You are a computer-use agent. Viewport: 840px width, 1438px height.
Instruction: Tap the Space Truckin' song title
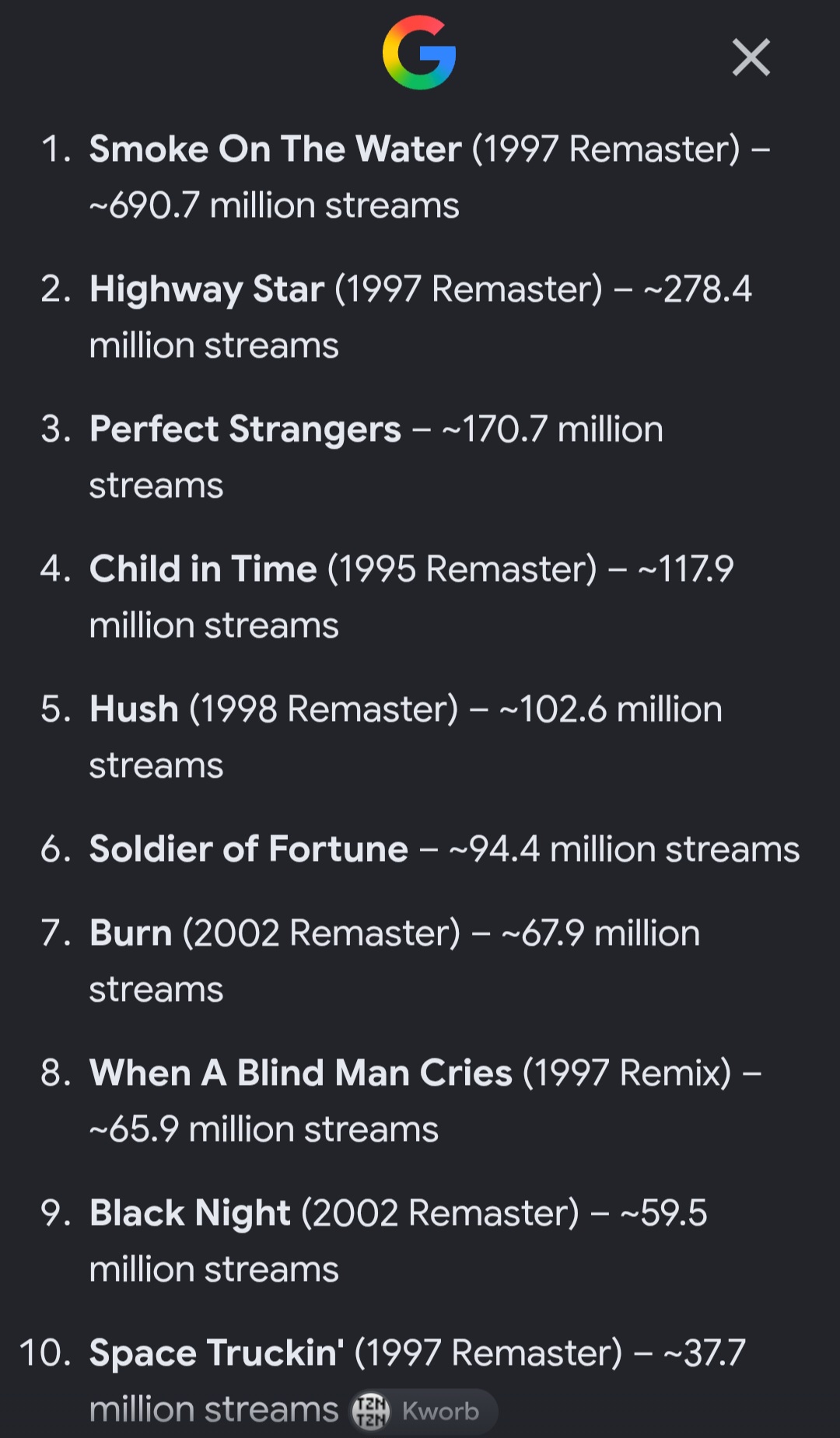pyautogui.click(x=217, y=1352)
